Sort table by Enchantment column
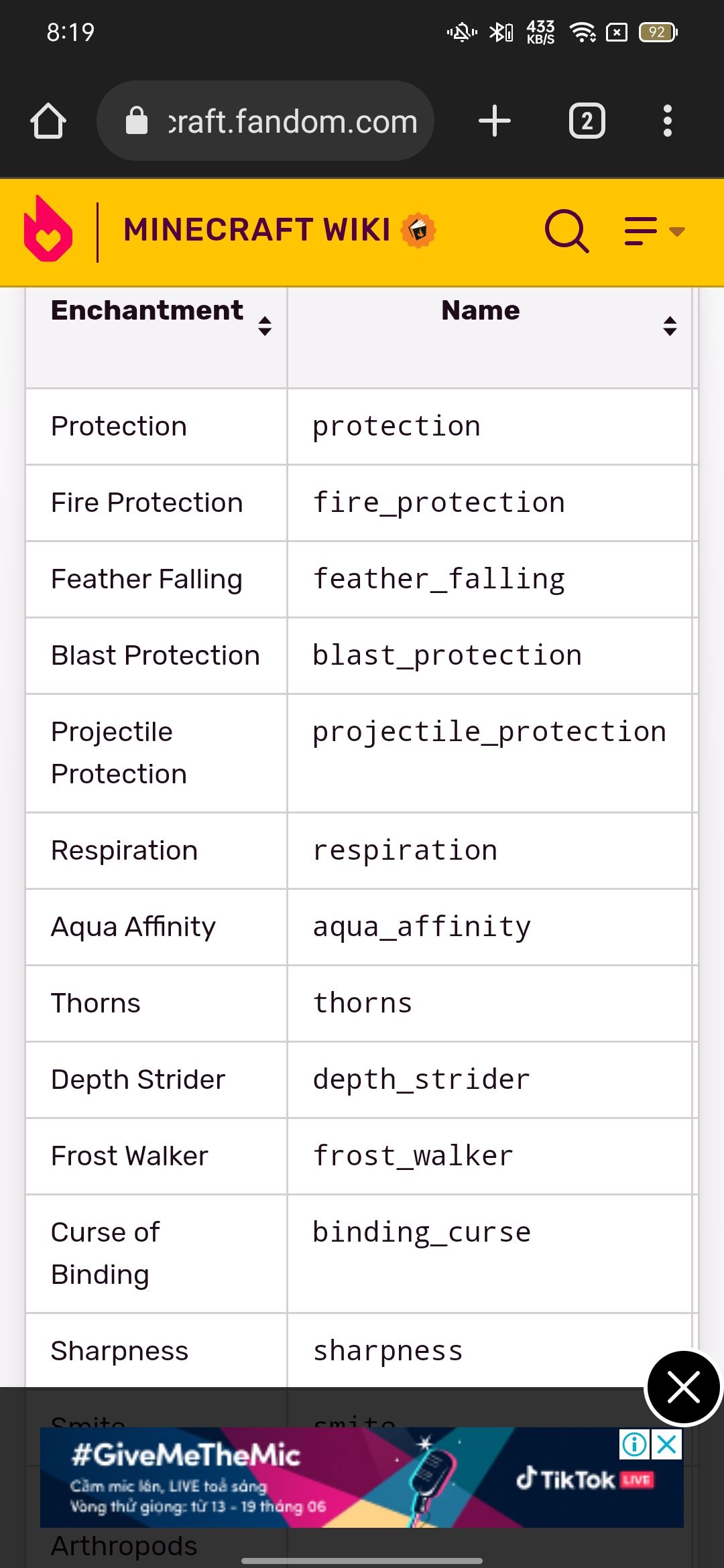724x1568 pixels. coord(265,326)
